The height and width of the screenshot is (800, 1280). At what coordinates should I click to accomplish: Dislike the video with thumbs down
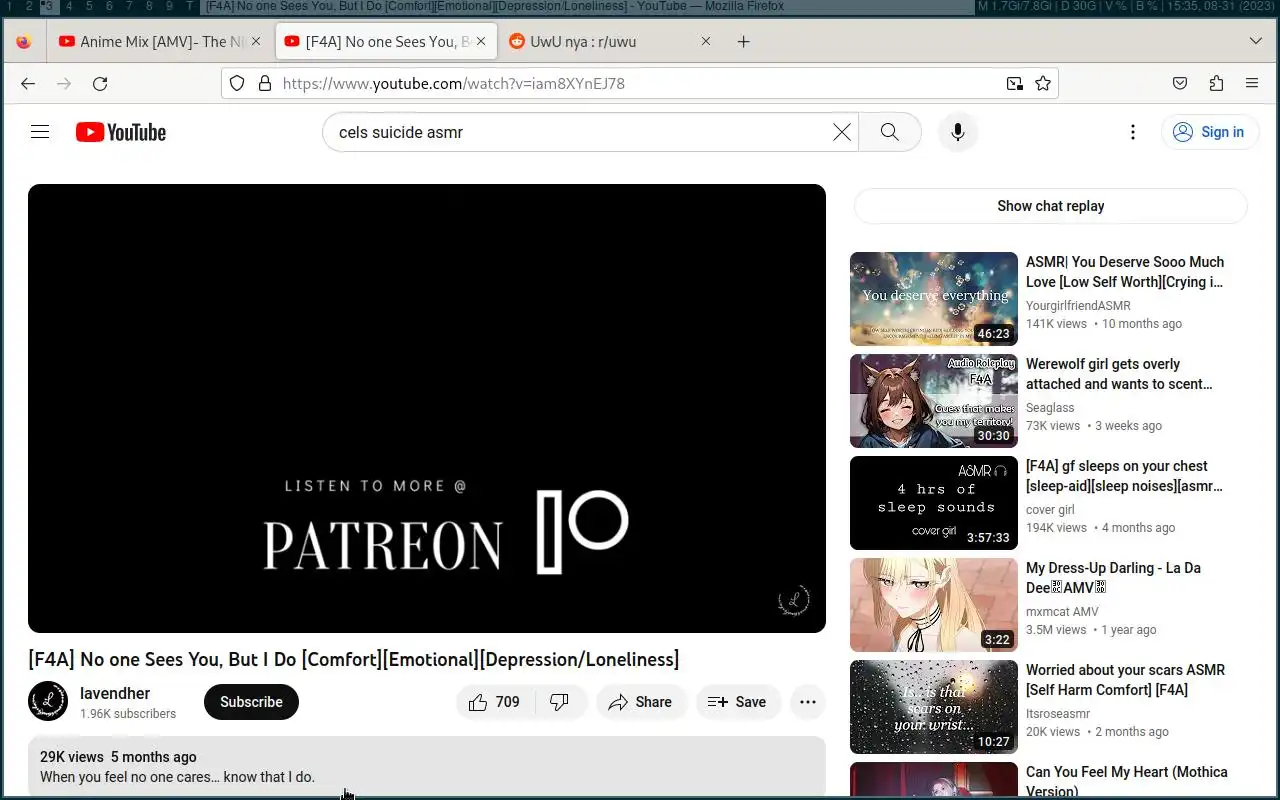click(x=560, y=702)
